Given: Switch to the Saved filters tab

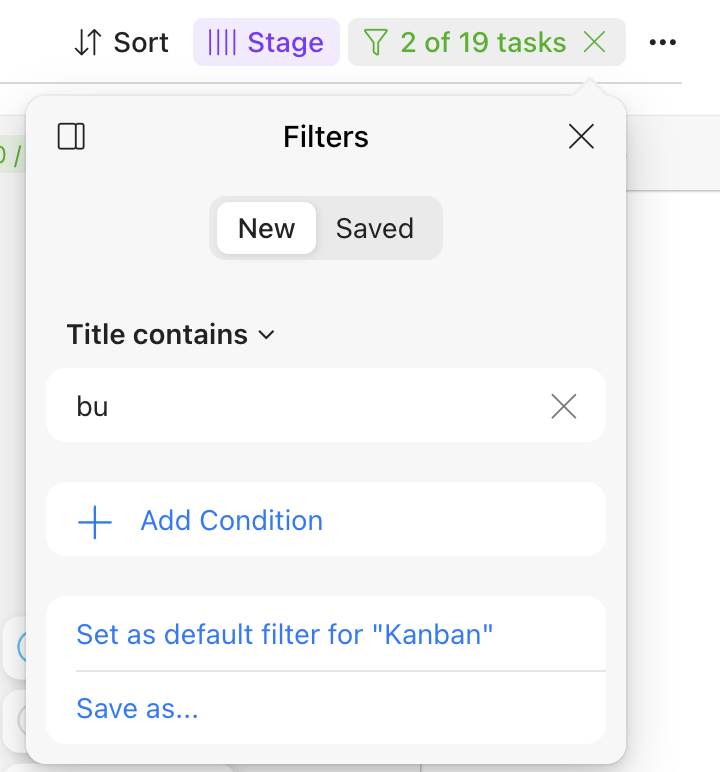Looking at the screenshot, I should (x=375, y=228).
